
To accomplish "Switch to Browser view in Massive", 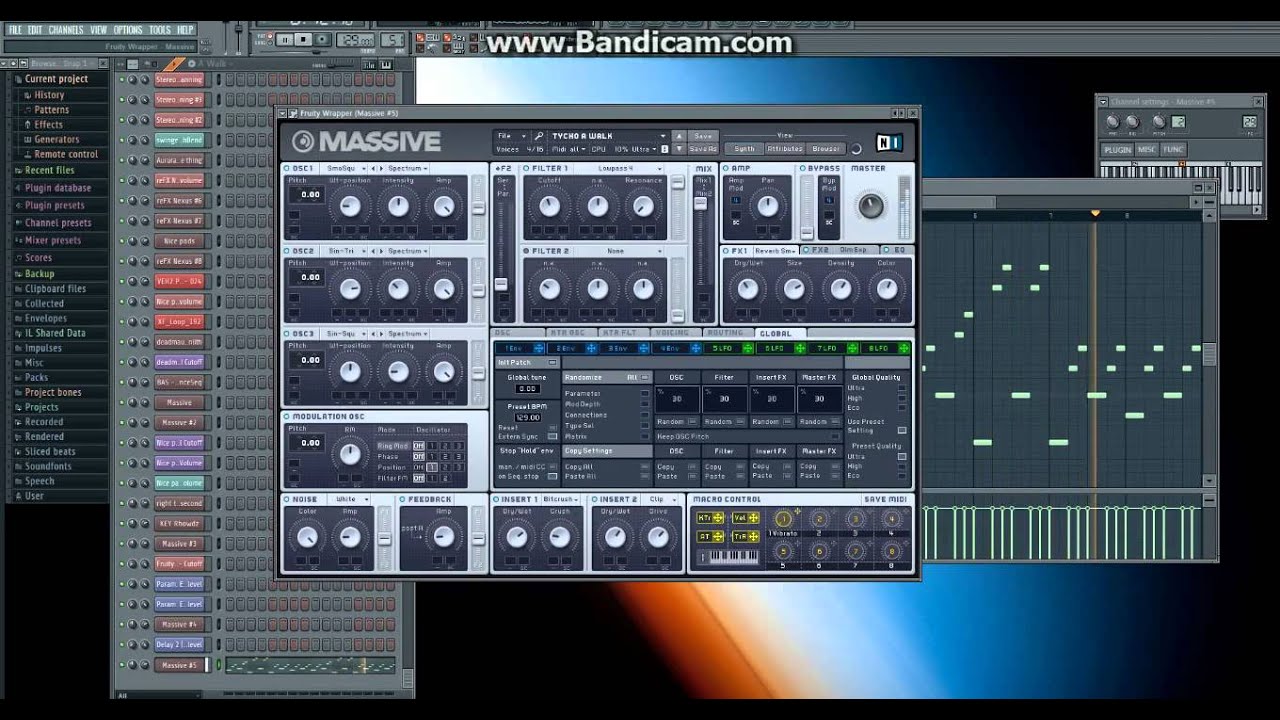I will click(826, 149).
